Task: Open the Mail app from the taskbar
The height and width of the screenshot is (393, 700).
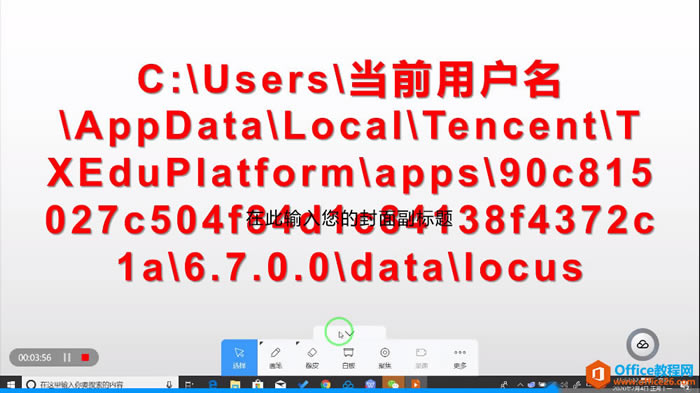Action: coord(280,384)
